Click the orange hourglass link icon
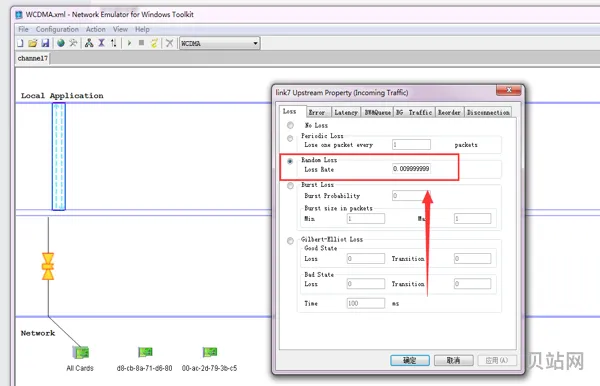 (48, 266)
